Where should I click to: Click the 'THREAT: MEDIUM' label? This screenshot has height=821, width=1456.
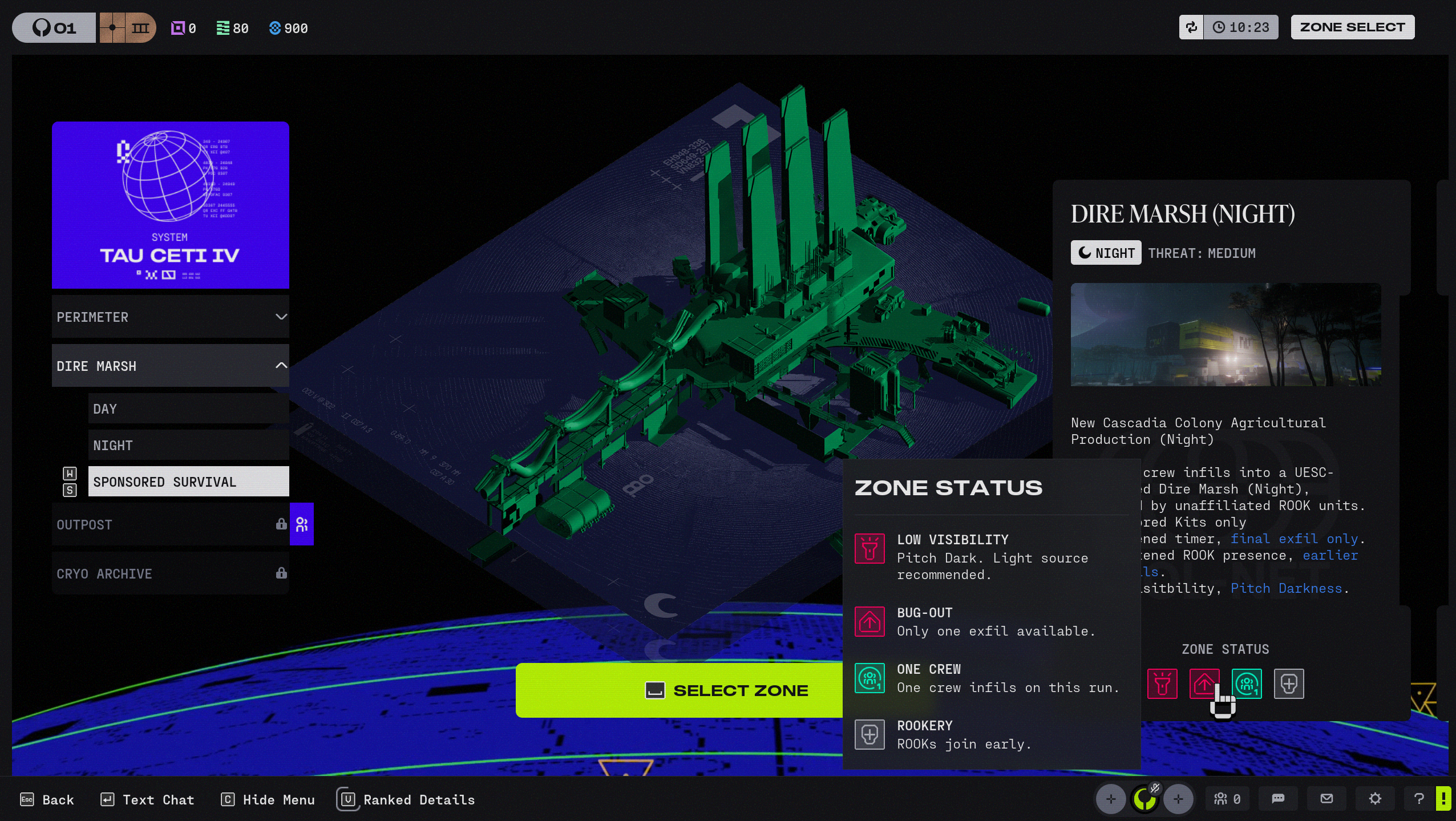[1202, 253]
